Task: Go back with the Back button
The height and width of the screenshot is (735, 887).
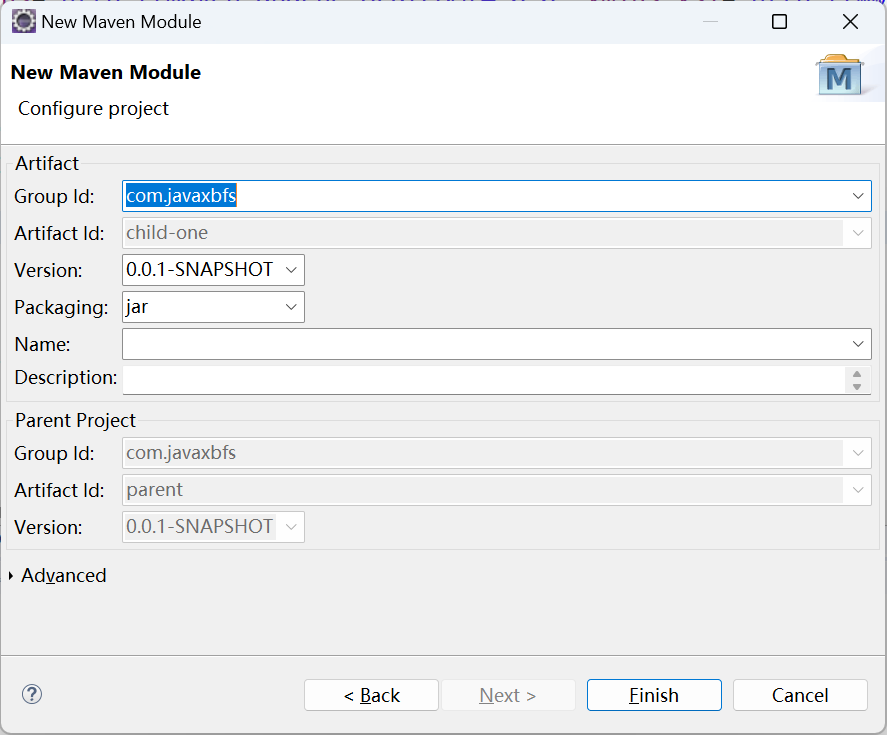Action: tap(371, 695)
